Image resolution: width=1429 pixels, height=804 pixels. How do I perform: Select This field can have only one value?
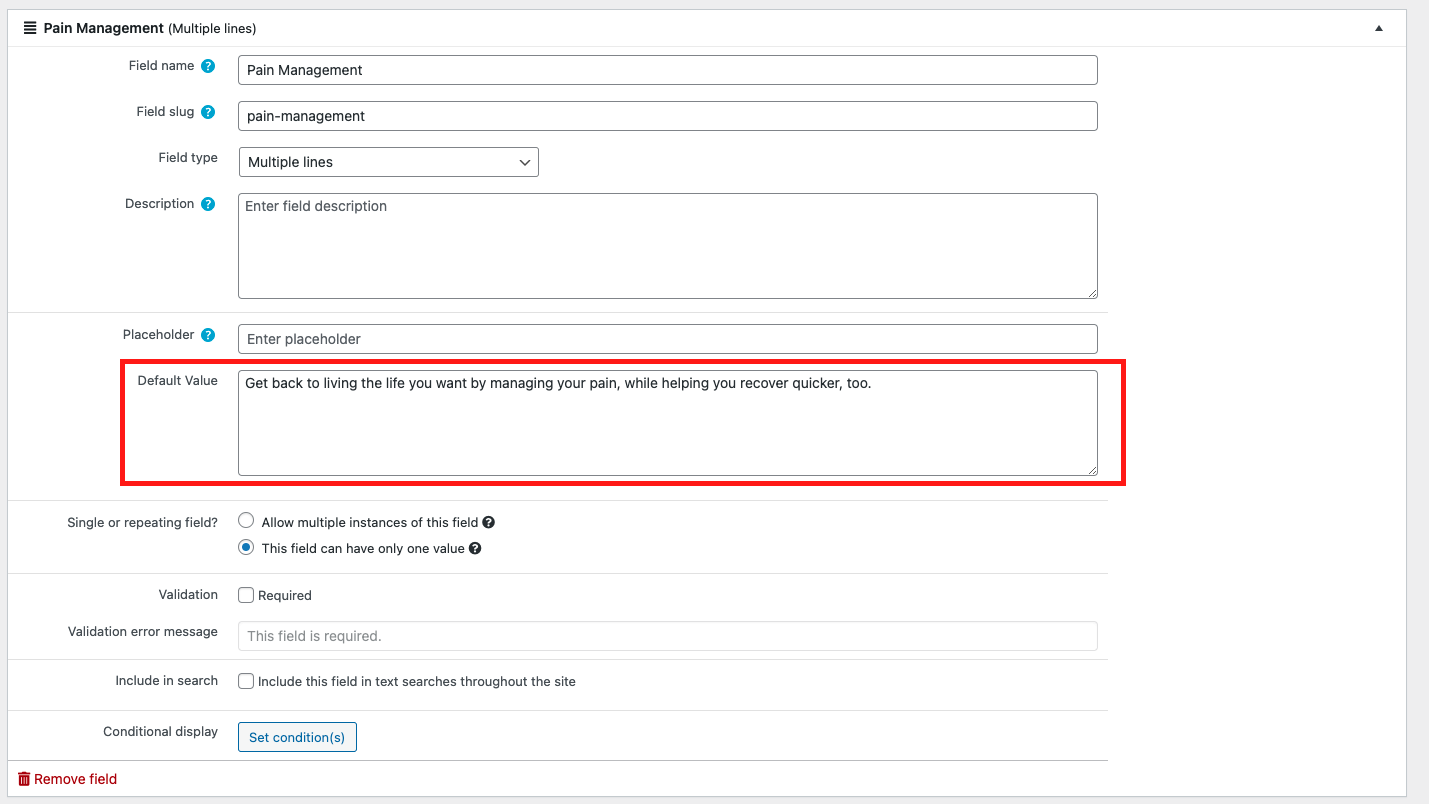(246, 548)
